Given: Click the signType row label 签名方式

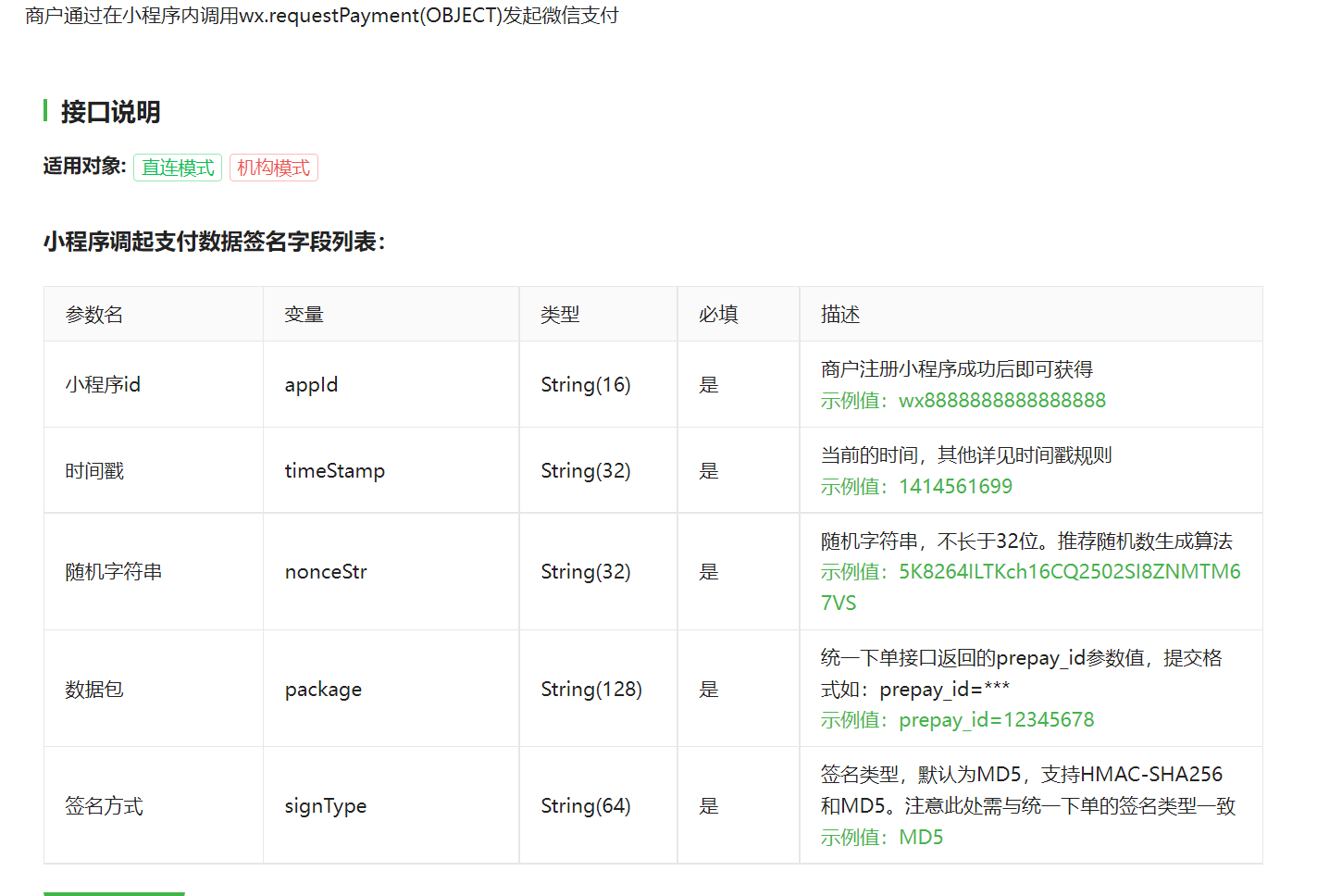Looking at the screenshot, I should tap(103, 805).
